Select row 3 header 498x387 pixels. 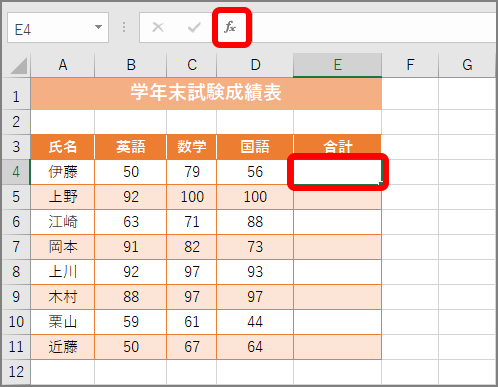(x=16, y=147)
